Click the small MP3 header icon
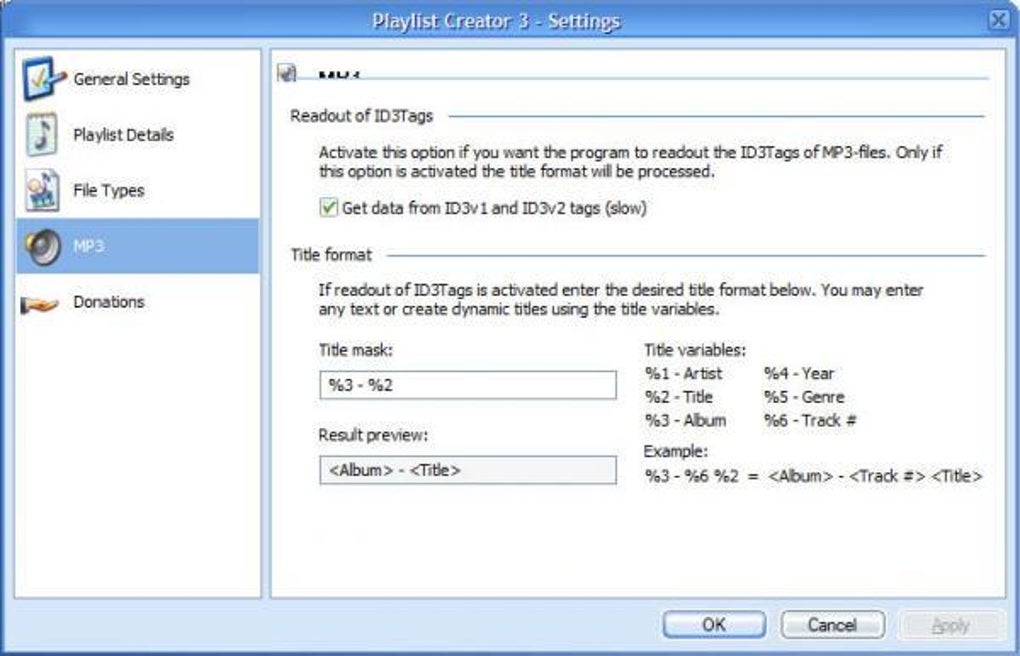This screenshot has width=1020, height=656. (287, 72)
